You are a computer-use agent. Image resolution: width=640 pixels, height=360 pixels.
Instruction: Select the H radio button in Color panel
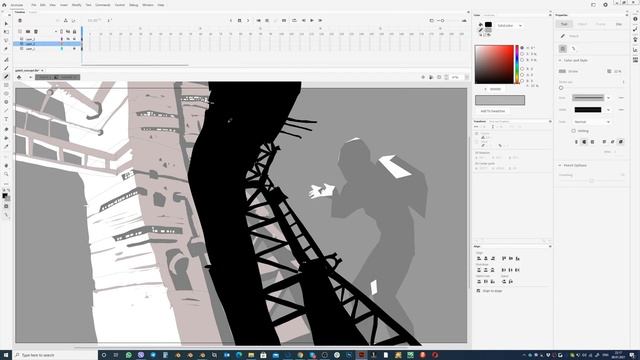tap(522, 48)
